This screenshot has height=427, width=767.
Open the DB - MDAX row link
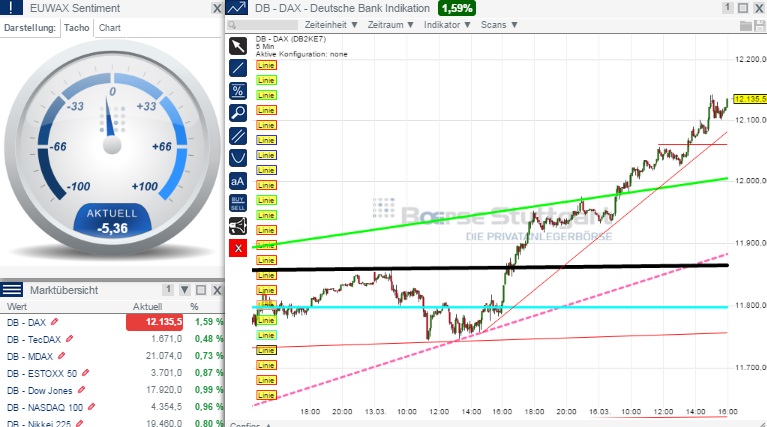point(30,357)
